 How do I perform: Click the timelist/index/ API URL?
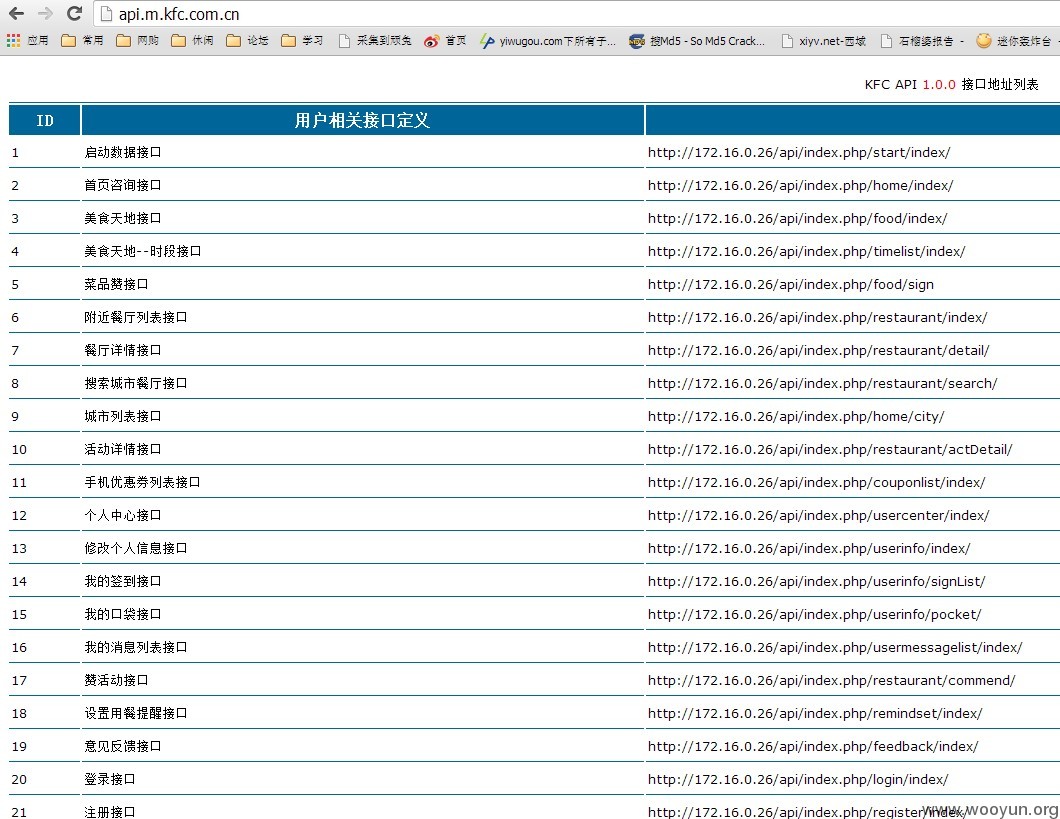pyautogui.click(x=806, y=252)
